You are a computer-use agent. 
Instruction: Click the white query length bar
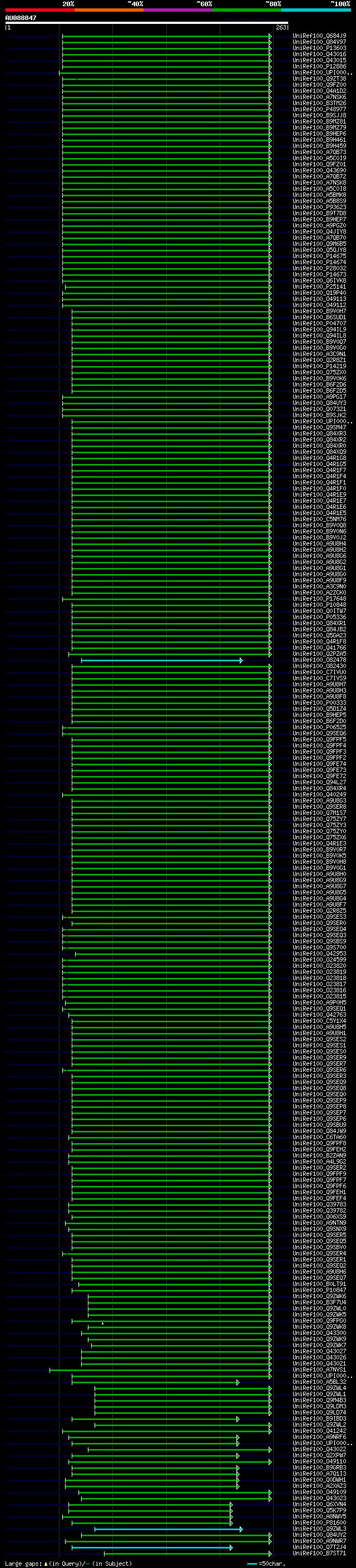(147, 23)
